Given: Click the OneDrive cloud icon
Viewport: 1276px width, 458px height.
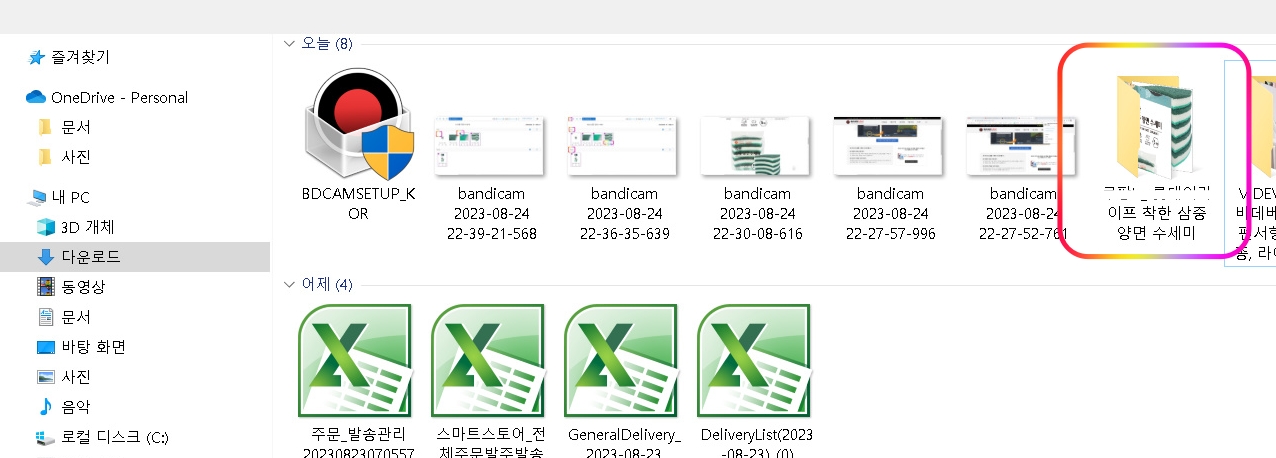Looking at the screenshot, I should coord(36,97).
